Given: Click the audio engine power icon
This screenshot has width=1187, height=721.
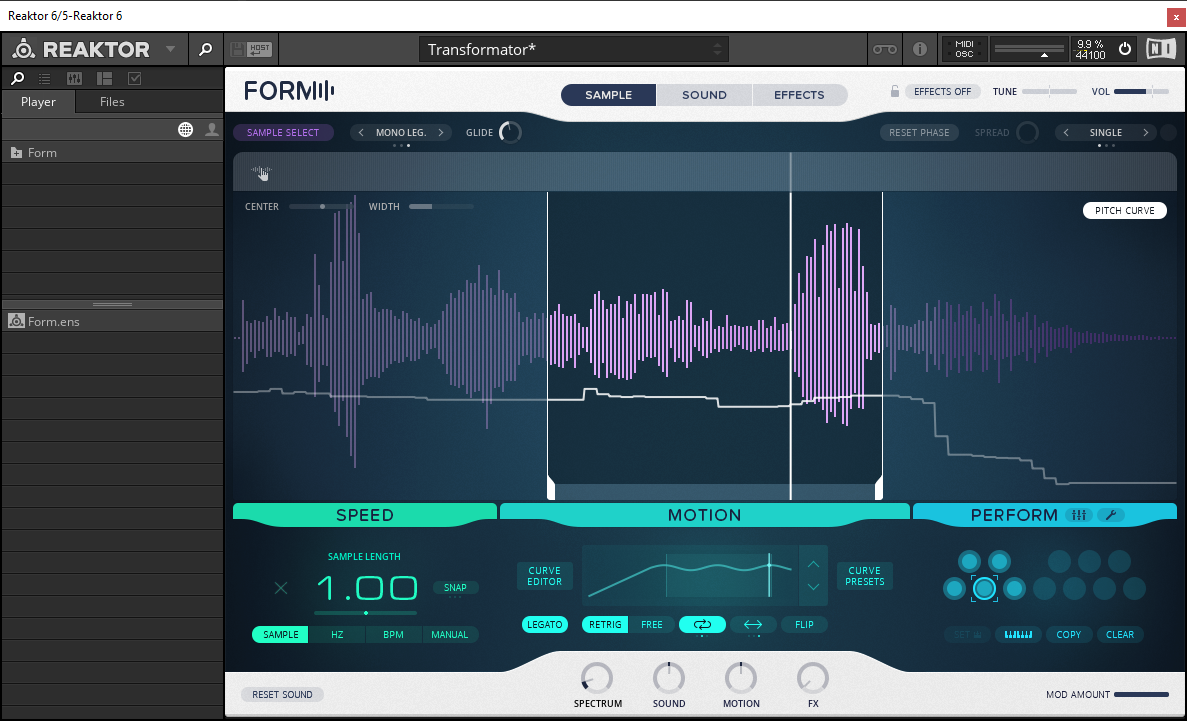Looking at the screenshot, I should point(1124,49).
